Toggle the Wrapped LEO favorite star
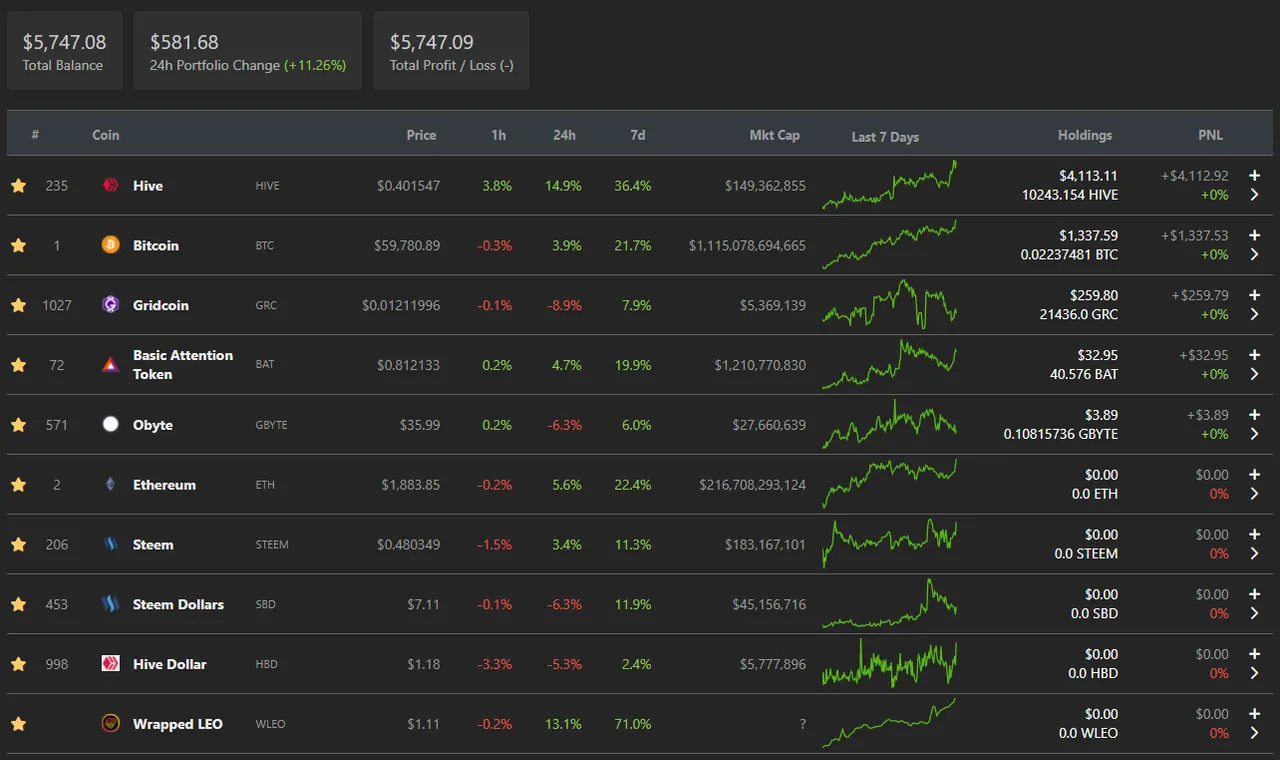Screen dimensions: 1280x760 18,724
